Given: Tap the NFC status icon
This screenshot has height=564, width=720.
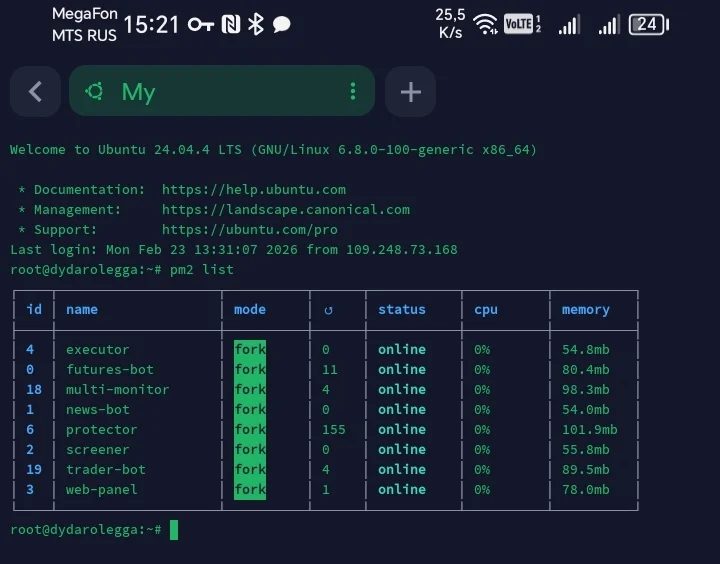Looking at the screenshot, I should click(x=231, y=24).
